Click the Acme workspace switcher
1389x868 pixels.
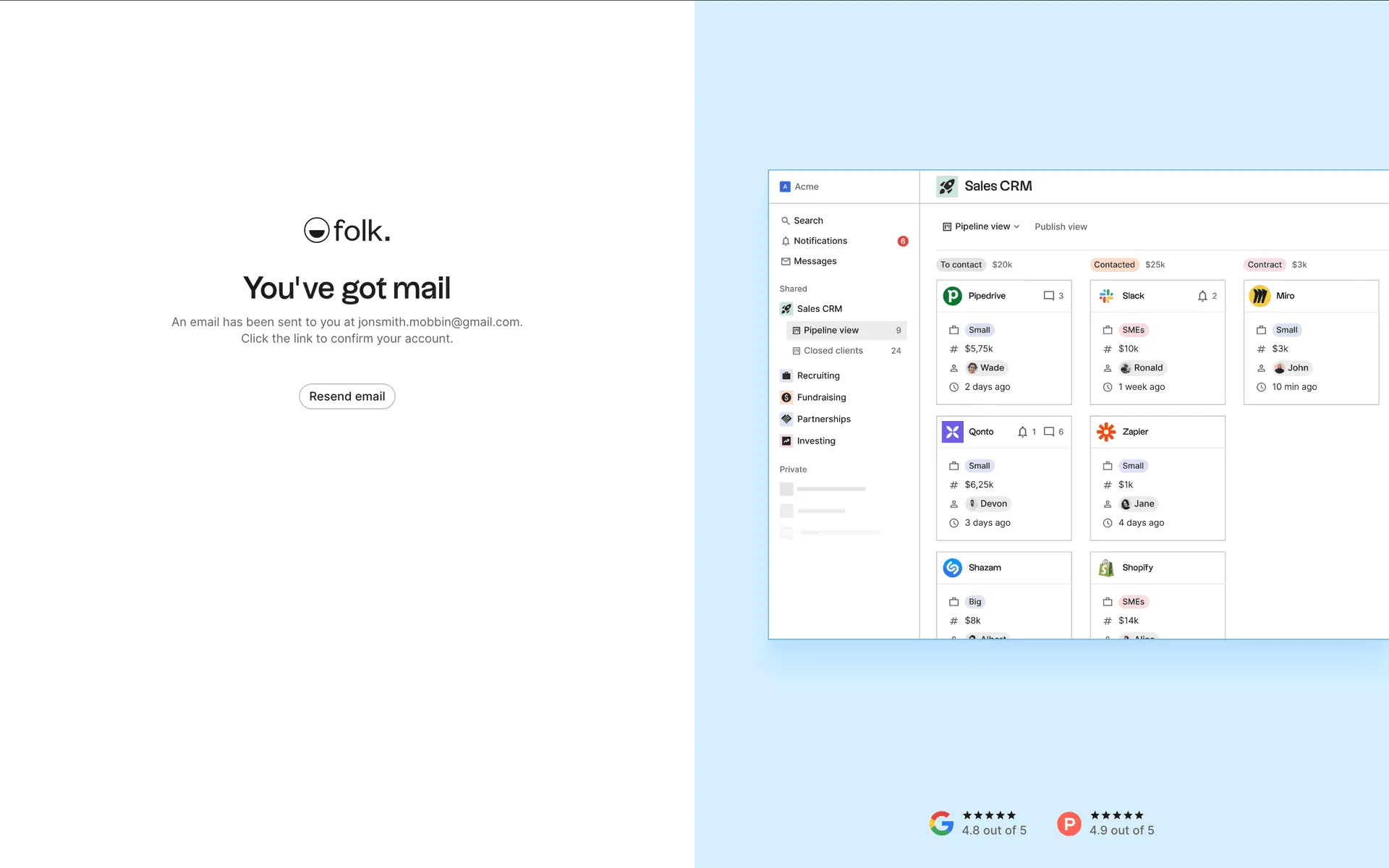point(799,187)
